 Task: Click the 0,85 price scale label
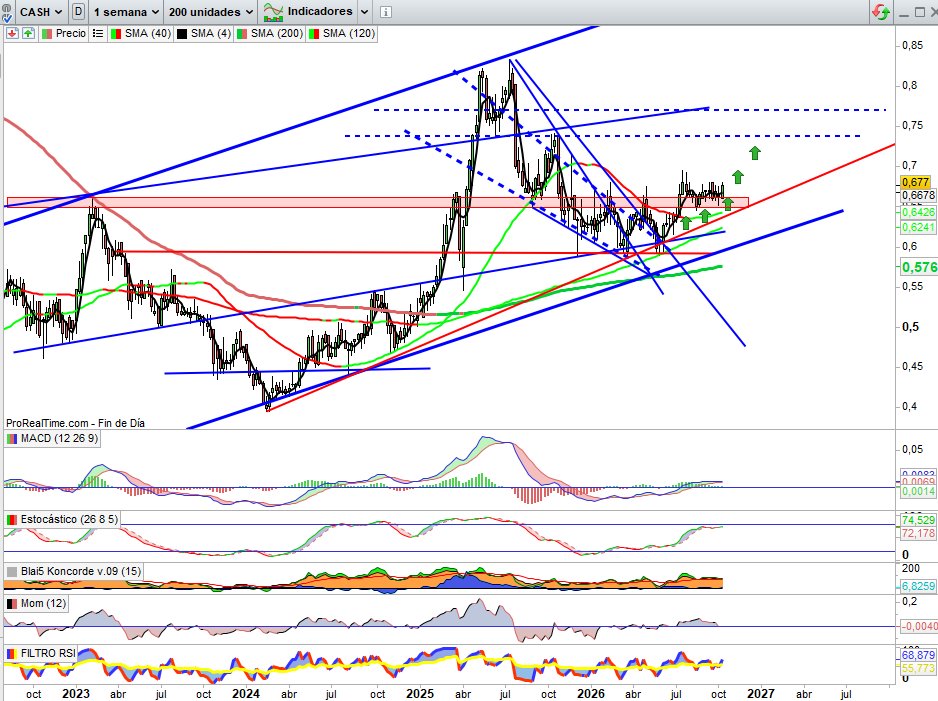pyautogui.click(x=912, y=45)
